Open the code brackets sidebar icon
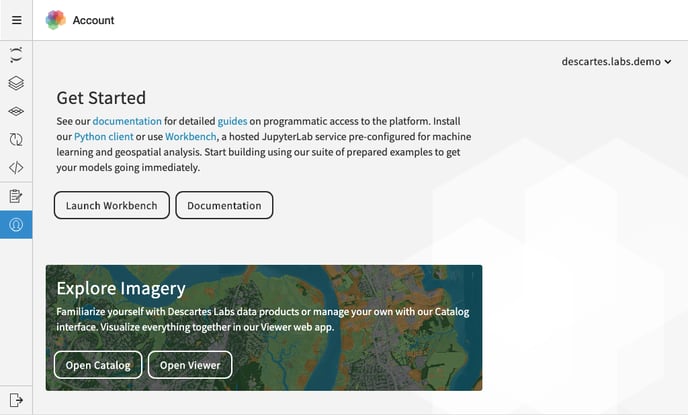 pos(16,168)
